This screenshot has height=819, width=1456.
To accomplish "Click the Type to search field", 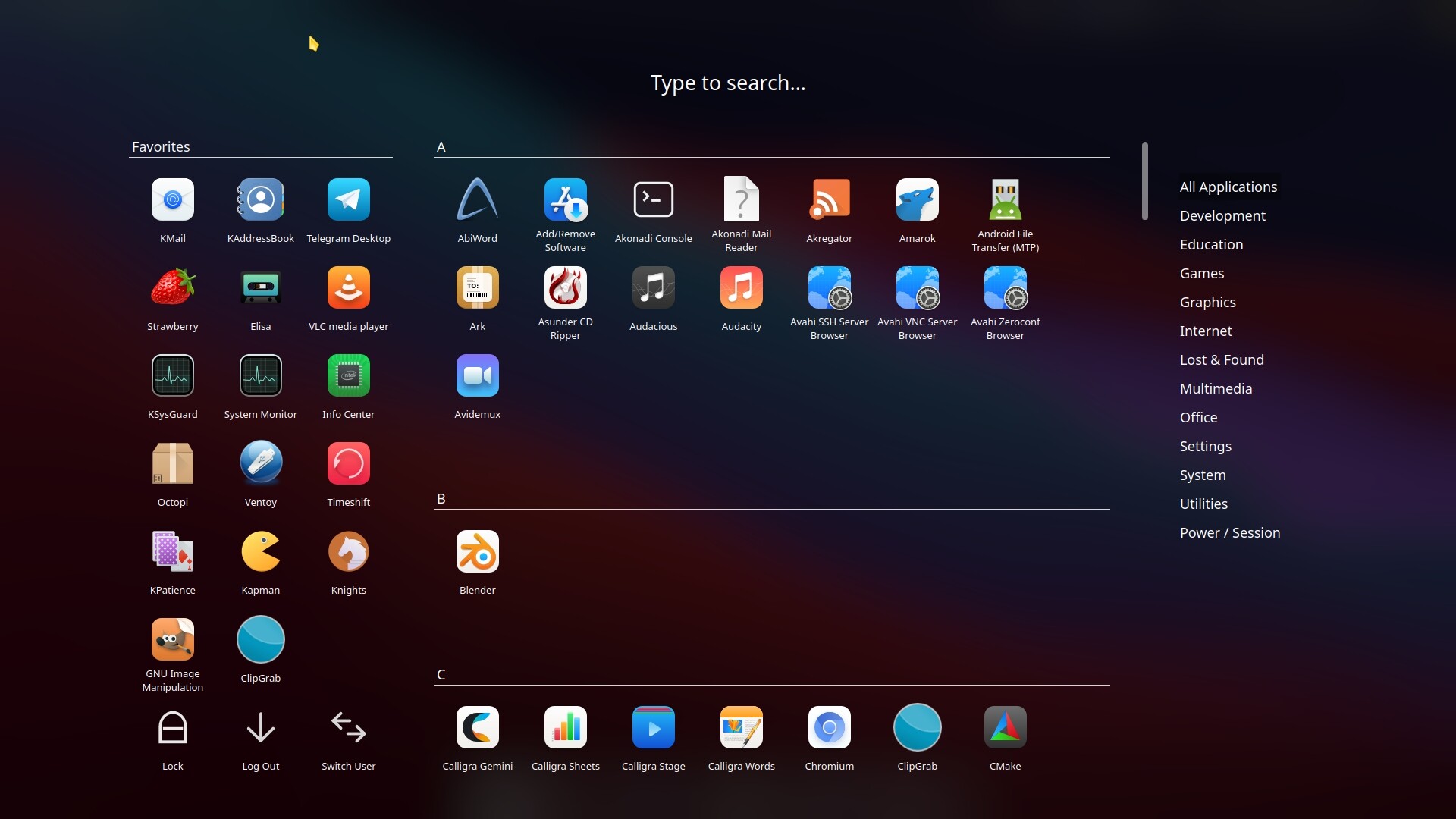I will [x=728, y=83].
